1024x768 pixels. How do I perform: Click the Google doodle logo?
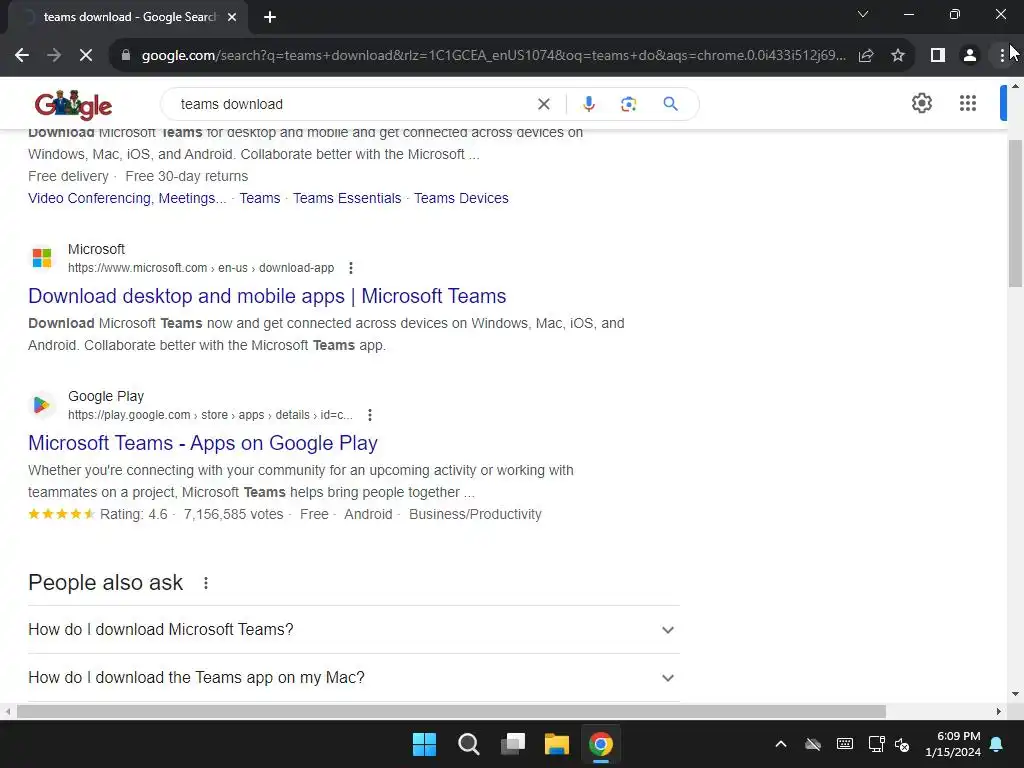[73, 104]
